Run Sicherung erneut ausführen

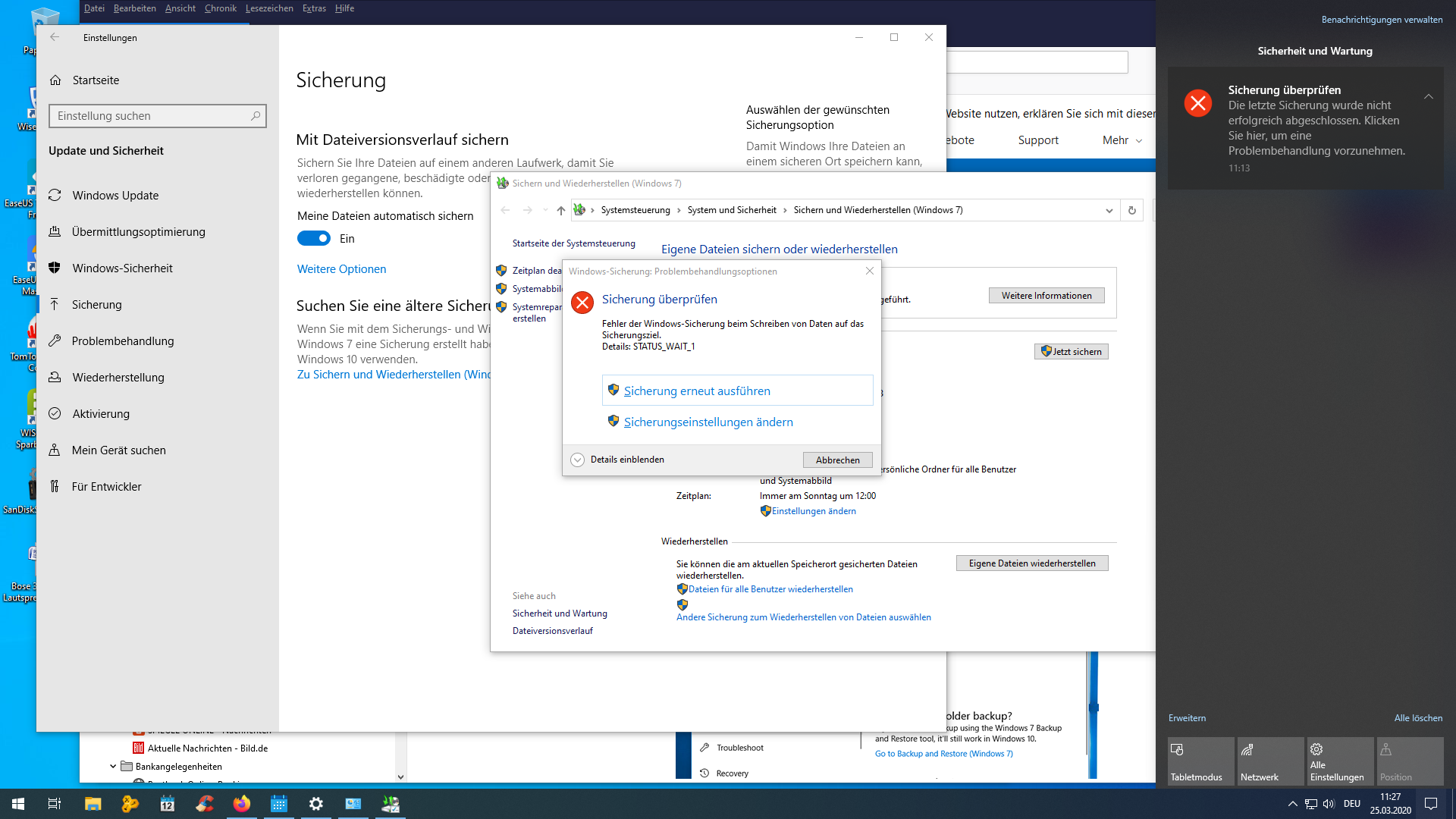pyautogui.click(x=737, y=391)
